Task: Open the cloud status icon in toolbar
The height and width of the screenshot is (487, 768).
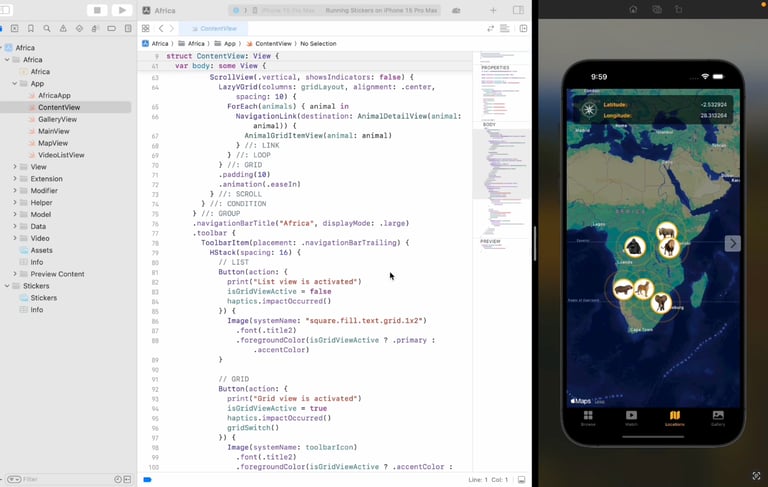Action: tap(456, 10)
